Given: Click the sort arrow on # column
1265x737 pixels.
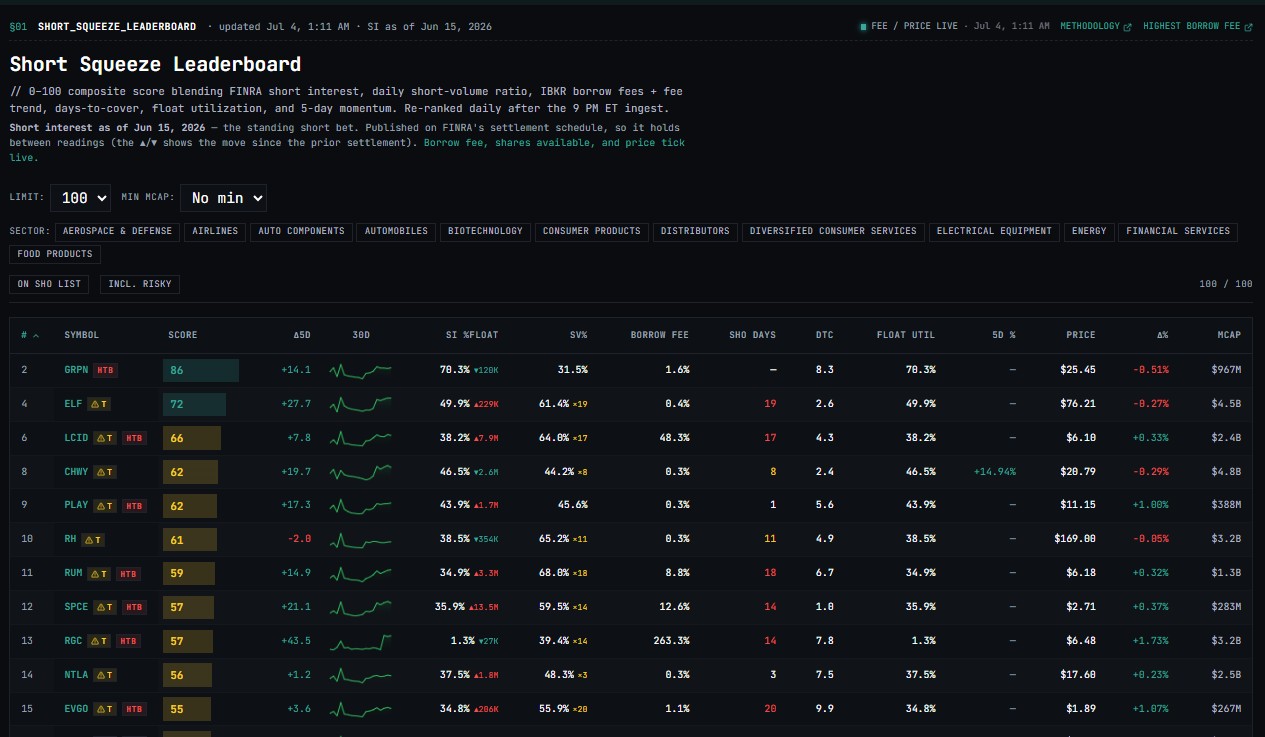Looking at the screenshot, I should pyautogui.click(x=36, y=335).
